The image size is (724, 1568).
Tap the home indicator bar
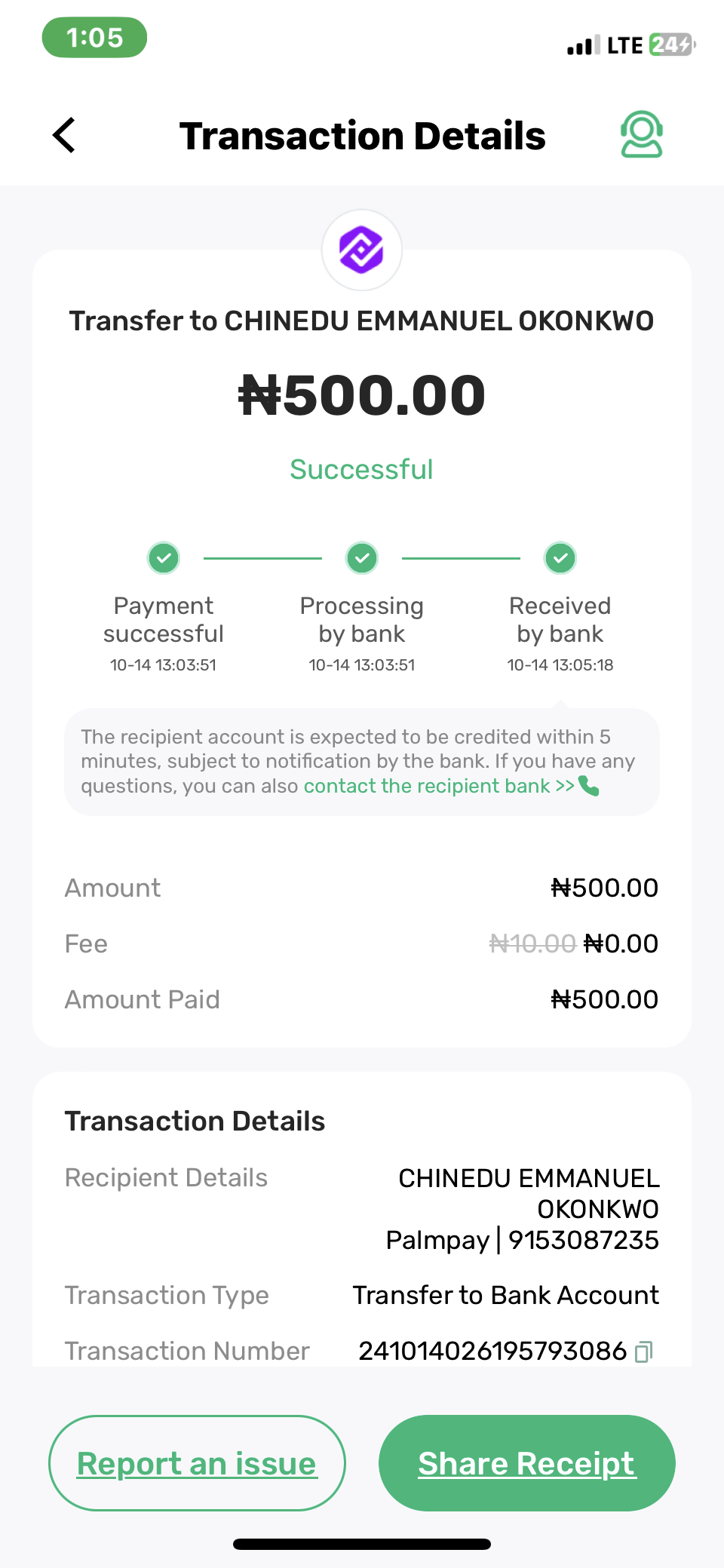tap(362, 1544)
